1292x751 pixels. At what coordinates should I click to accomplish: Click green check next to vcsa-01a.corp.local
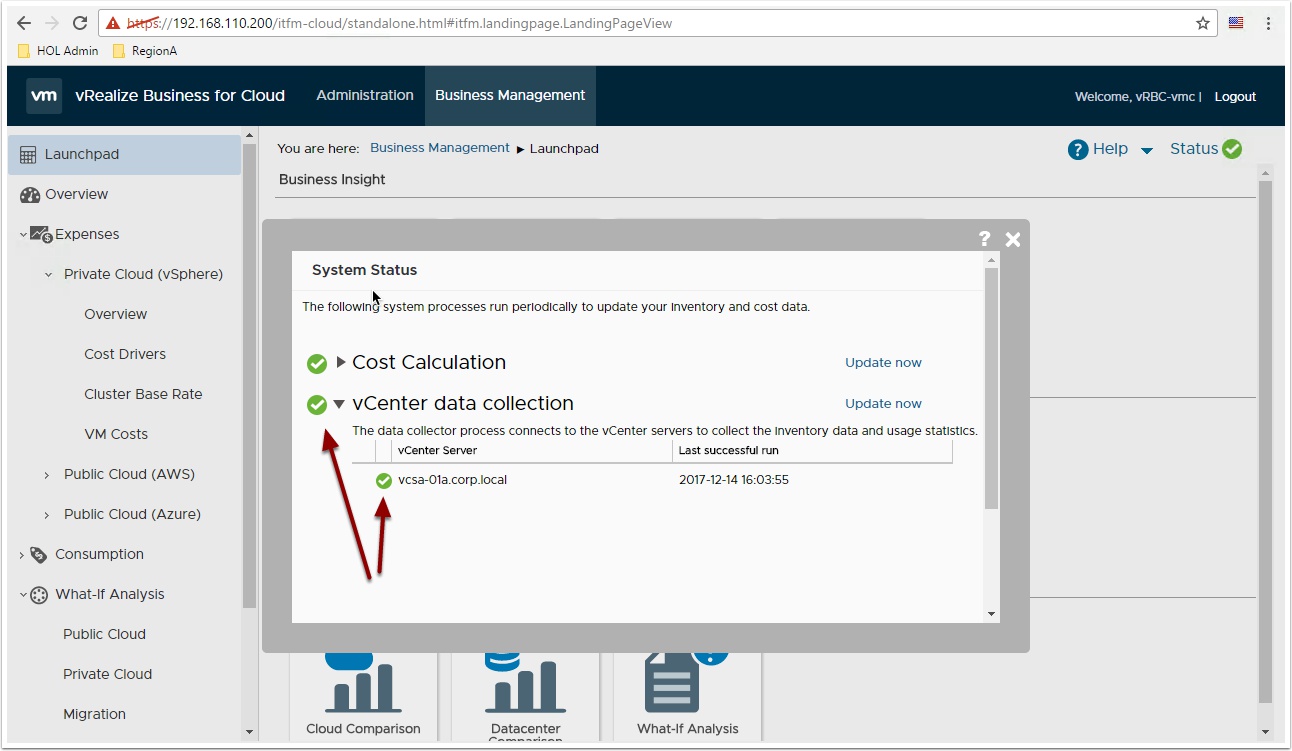click(384, 481)
